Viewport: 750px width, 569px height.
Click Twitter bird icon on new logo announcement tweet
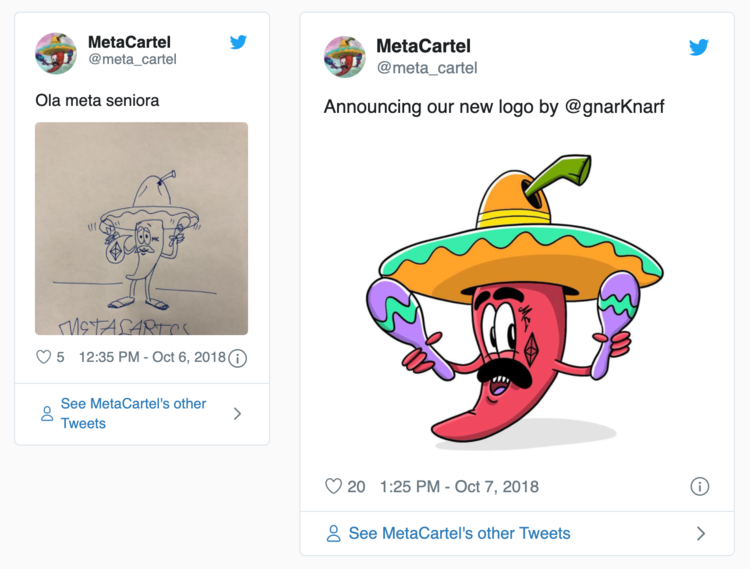[x=699, y=47]
